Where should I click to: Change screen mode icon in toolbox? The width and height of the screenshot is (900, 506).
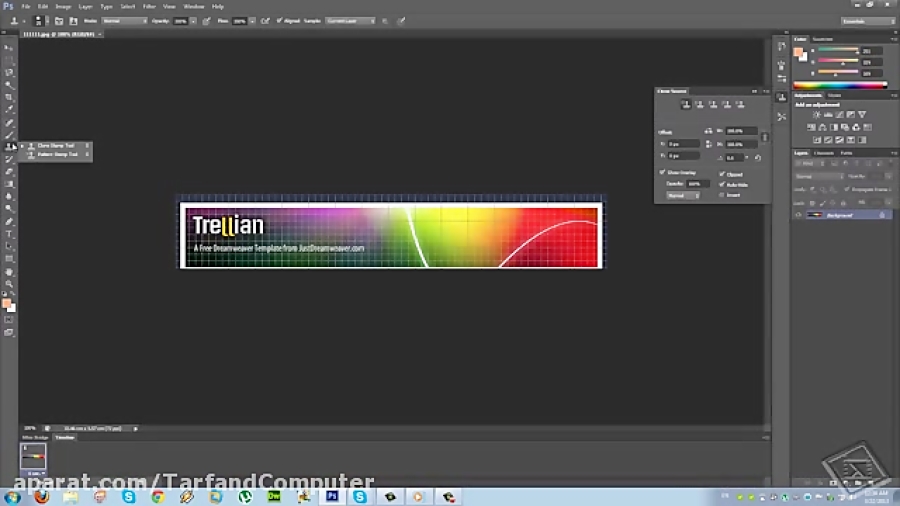(9, 332)
